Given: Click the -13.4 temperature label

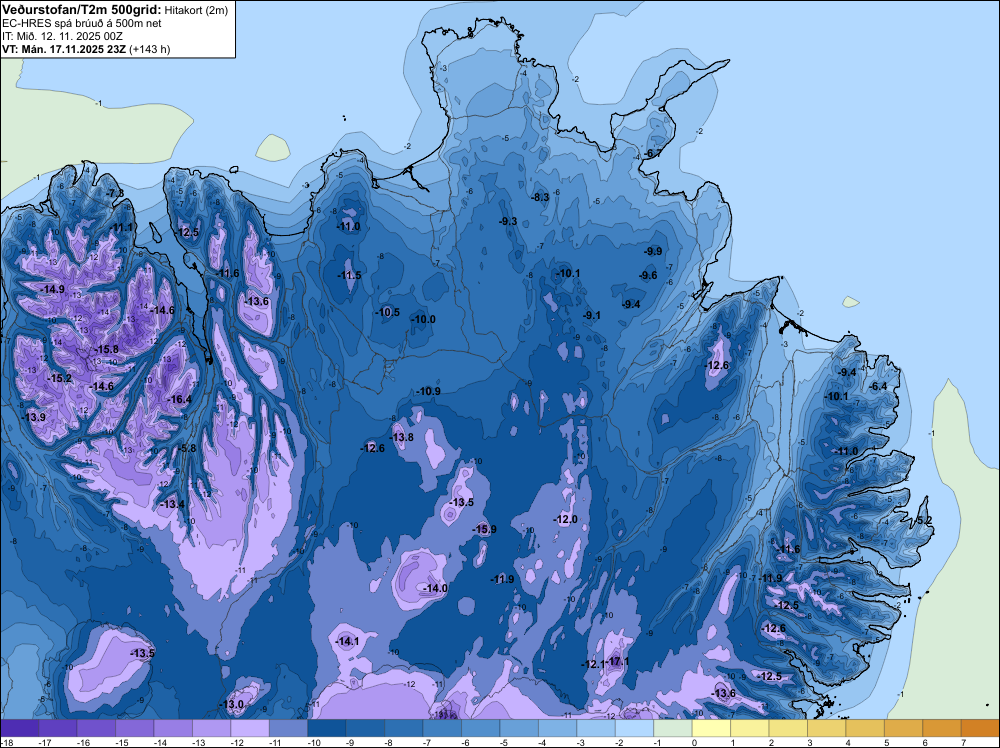Looking at the screenshot, I should [172, 504].
